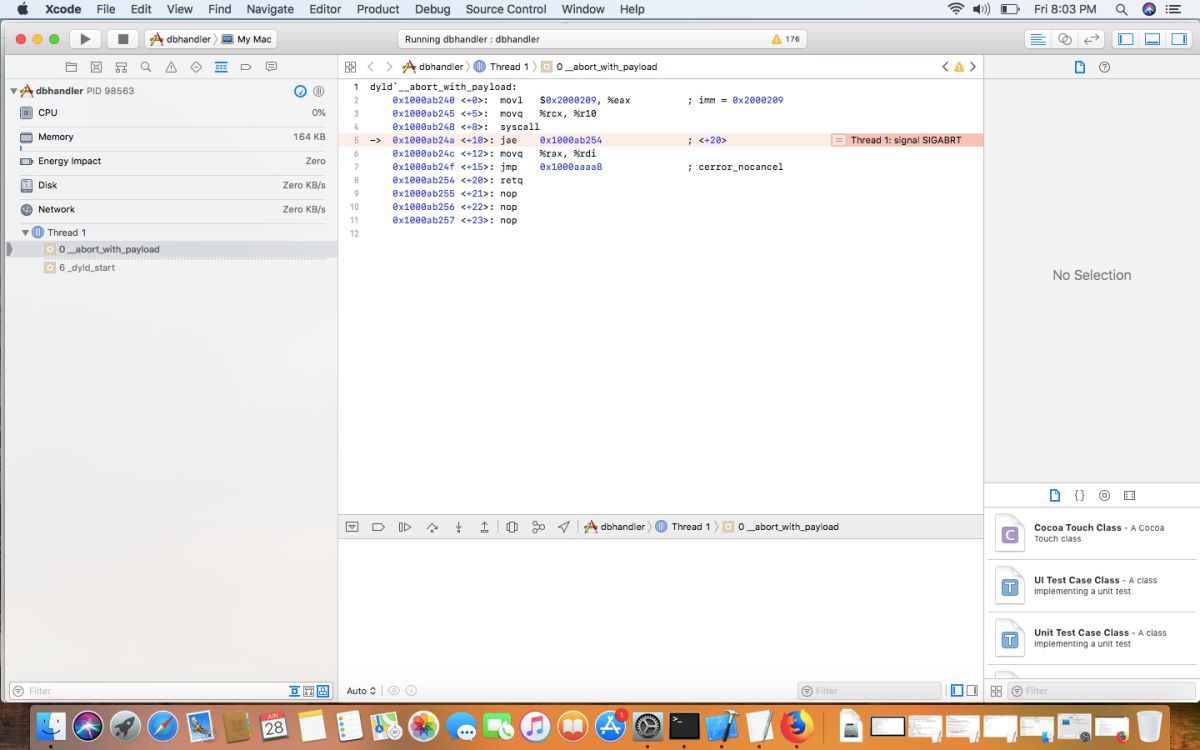Viewport: 1200px width, 750px height.
Task: Select the Object library tab
Action: click(1104, 496)
